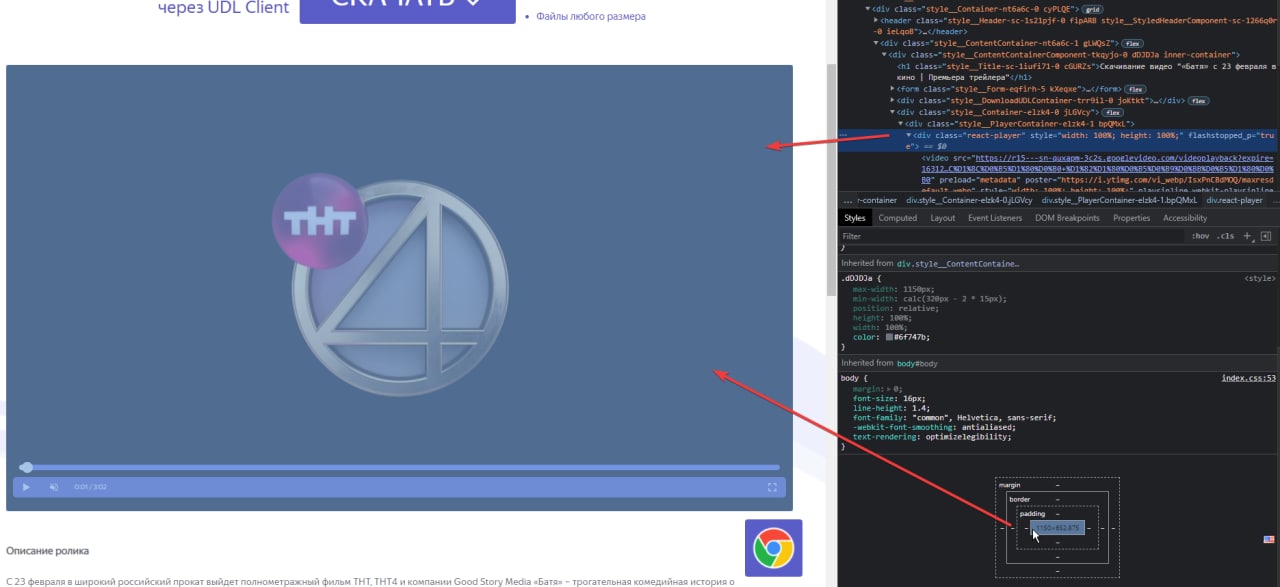Viewport: 1280px width, 587px height.
Task: Open the video in fullscreen mode
Action: point(772,487)
